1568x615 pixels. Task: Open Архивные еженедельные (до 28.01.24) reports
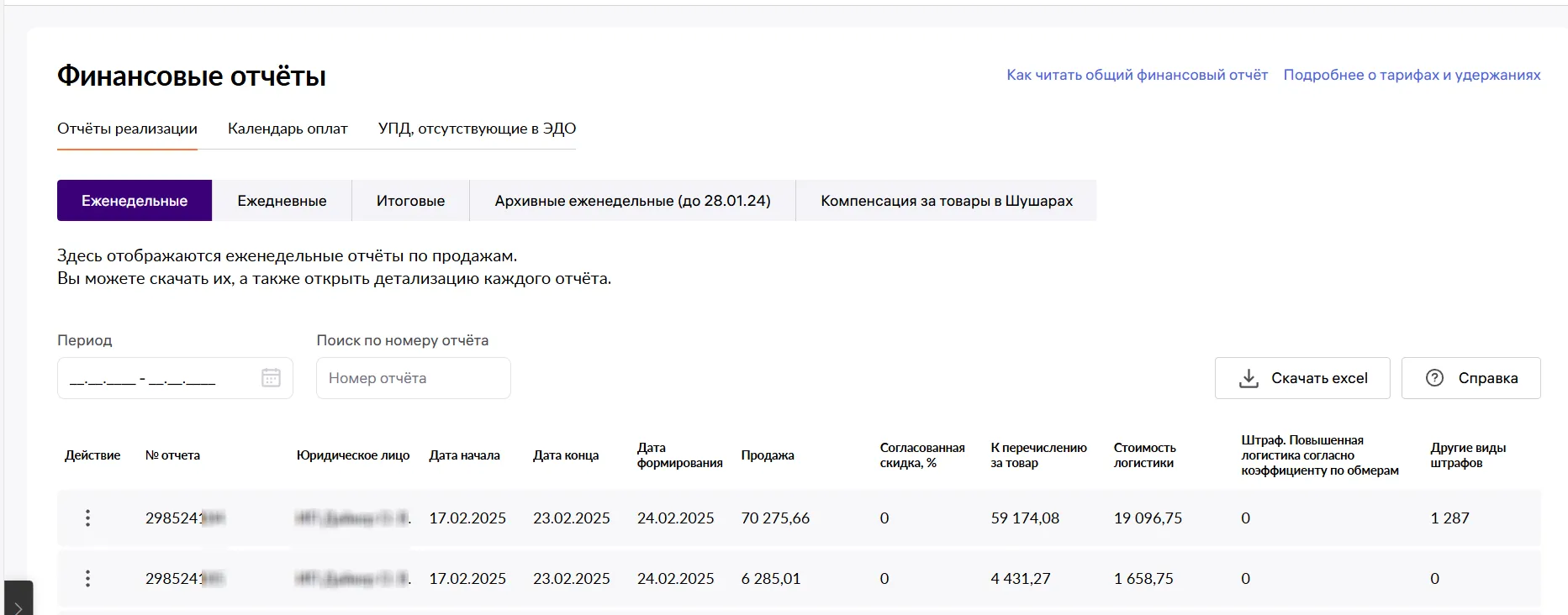[x=632, y=201]
